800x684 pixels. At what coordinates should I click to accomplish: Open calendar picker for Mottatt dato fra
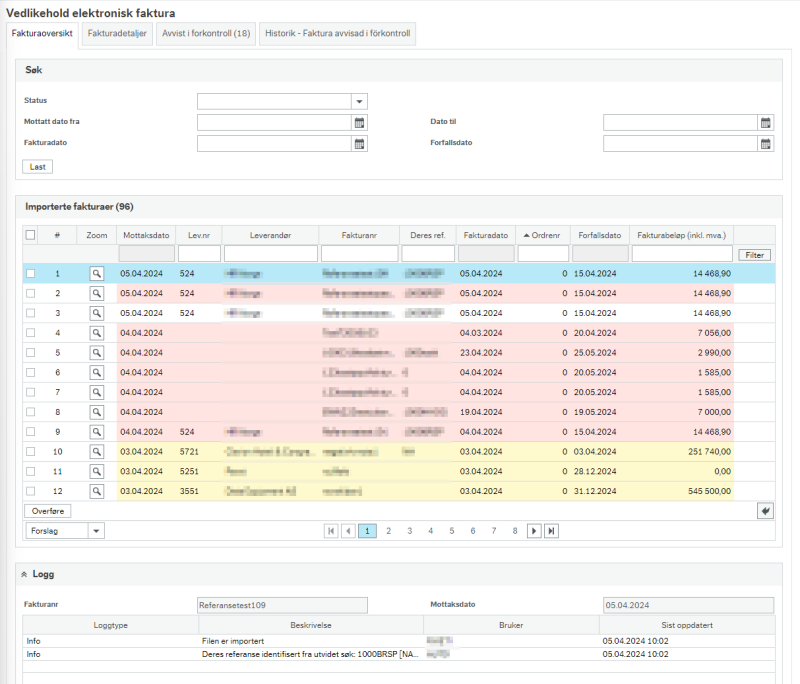coord(360,122)
